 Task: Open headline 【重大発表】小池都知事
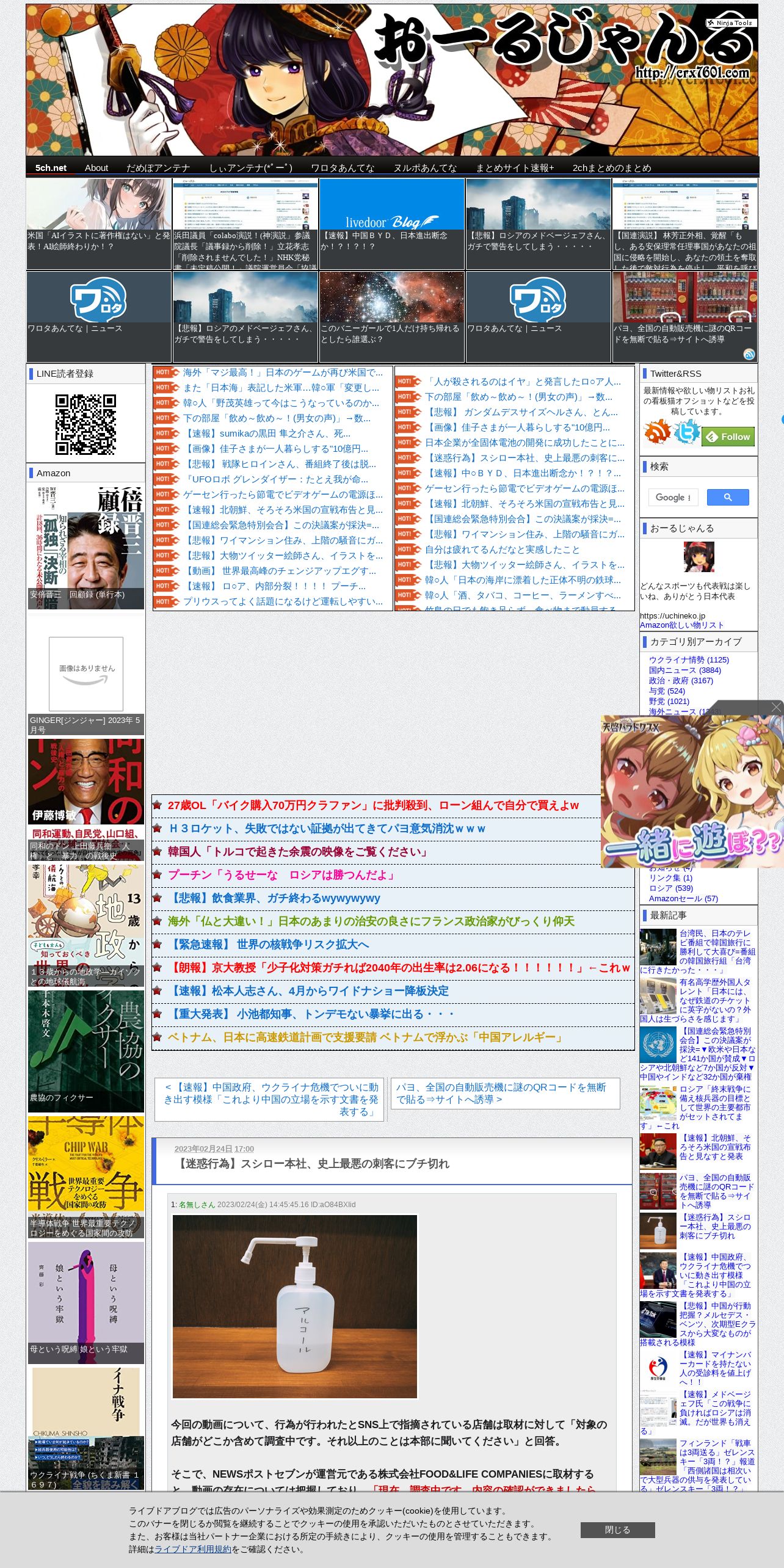311,1014
